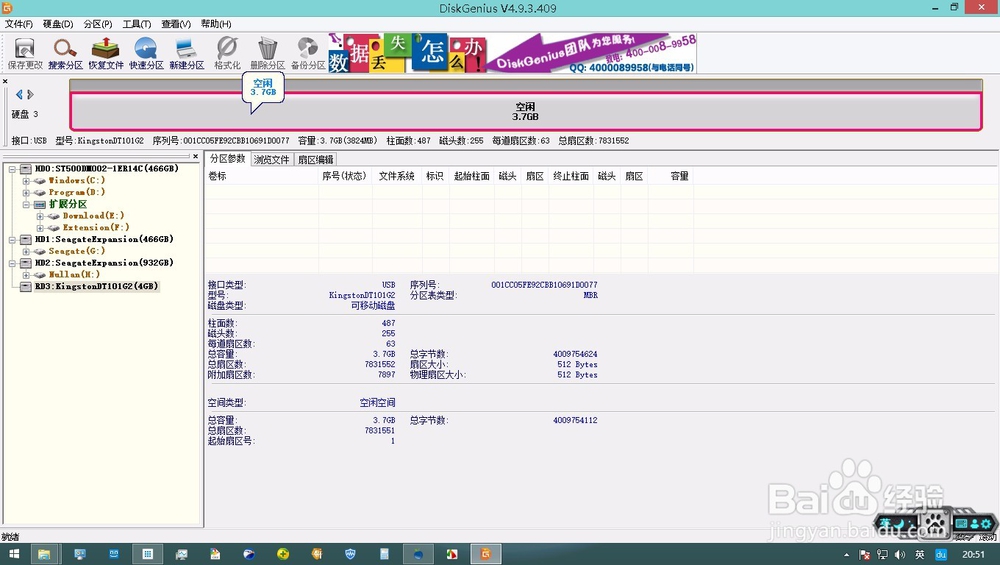Expand the Extension(F:) partition node
The image size is (1000, 565).
click(40, 228)
